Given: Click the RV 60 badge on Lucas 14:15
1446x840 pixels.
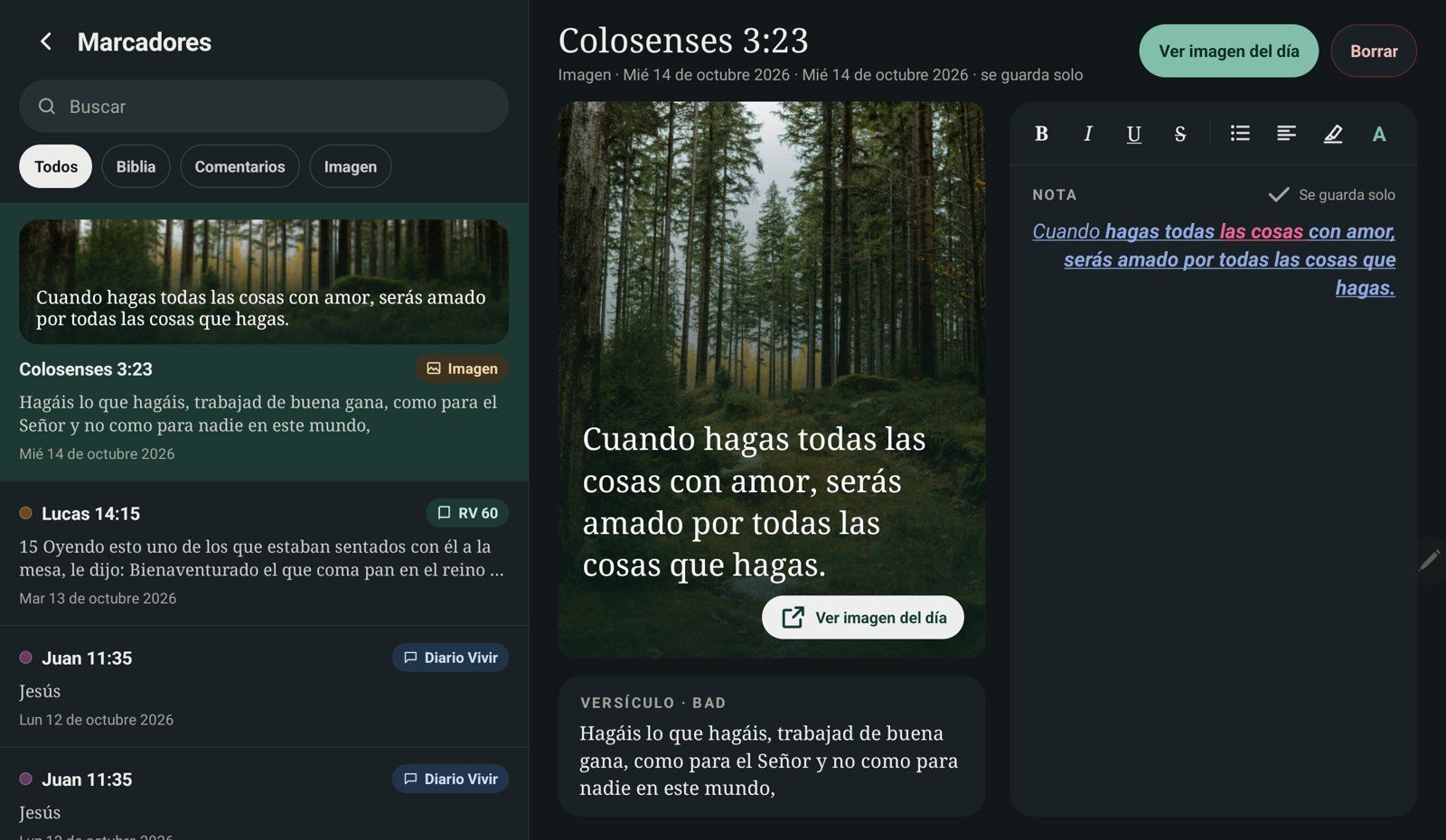Looking at the screenshot, I should tap(467, 513).
